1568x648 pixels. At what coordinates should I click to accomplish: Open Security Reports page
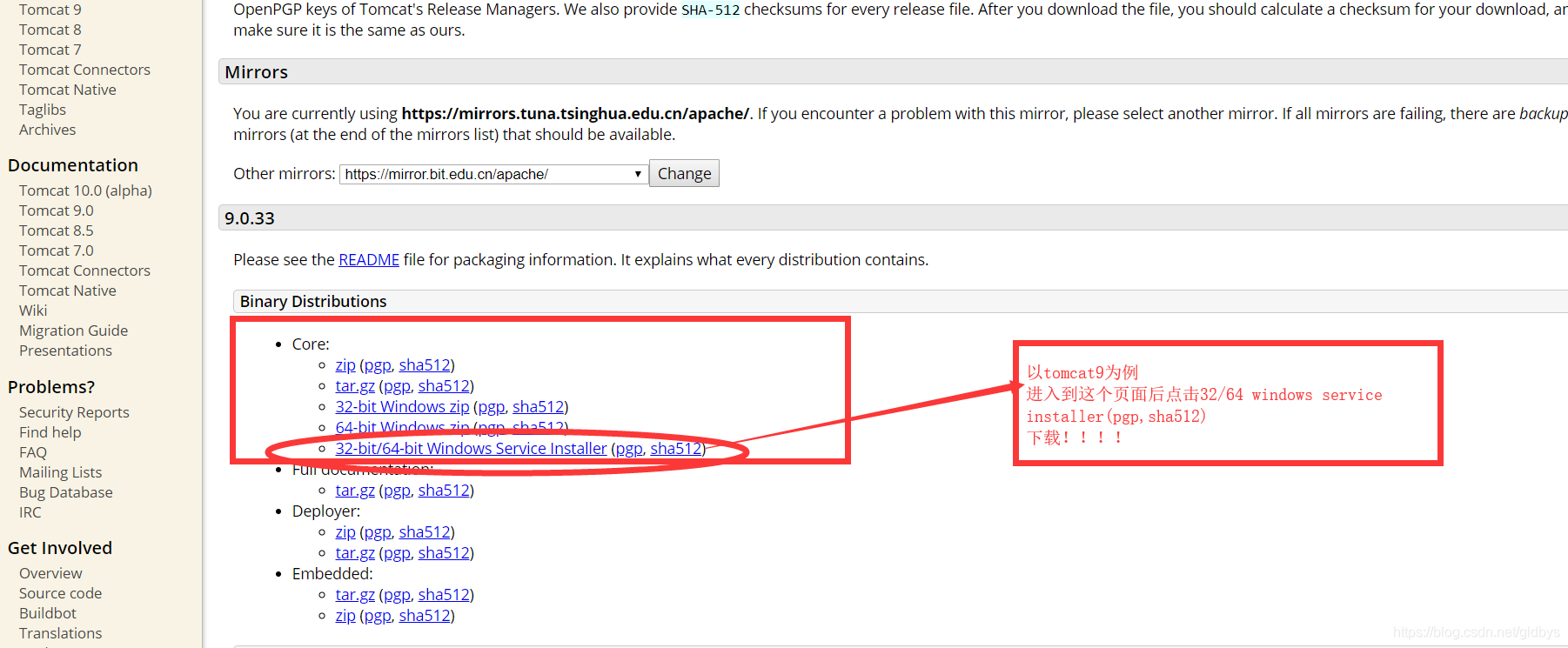pyautogui.click(x=74, y=412)
